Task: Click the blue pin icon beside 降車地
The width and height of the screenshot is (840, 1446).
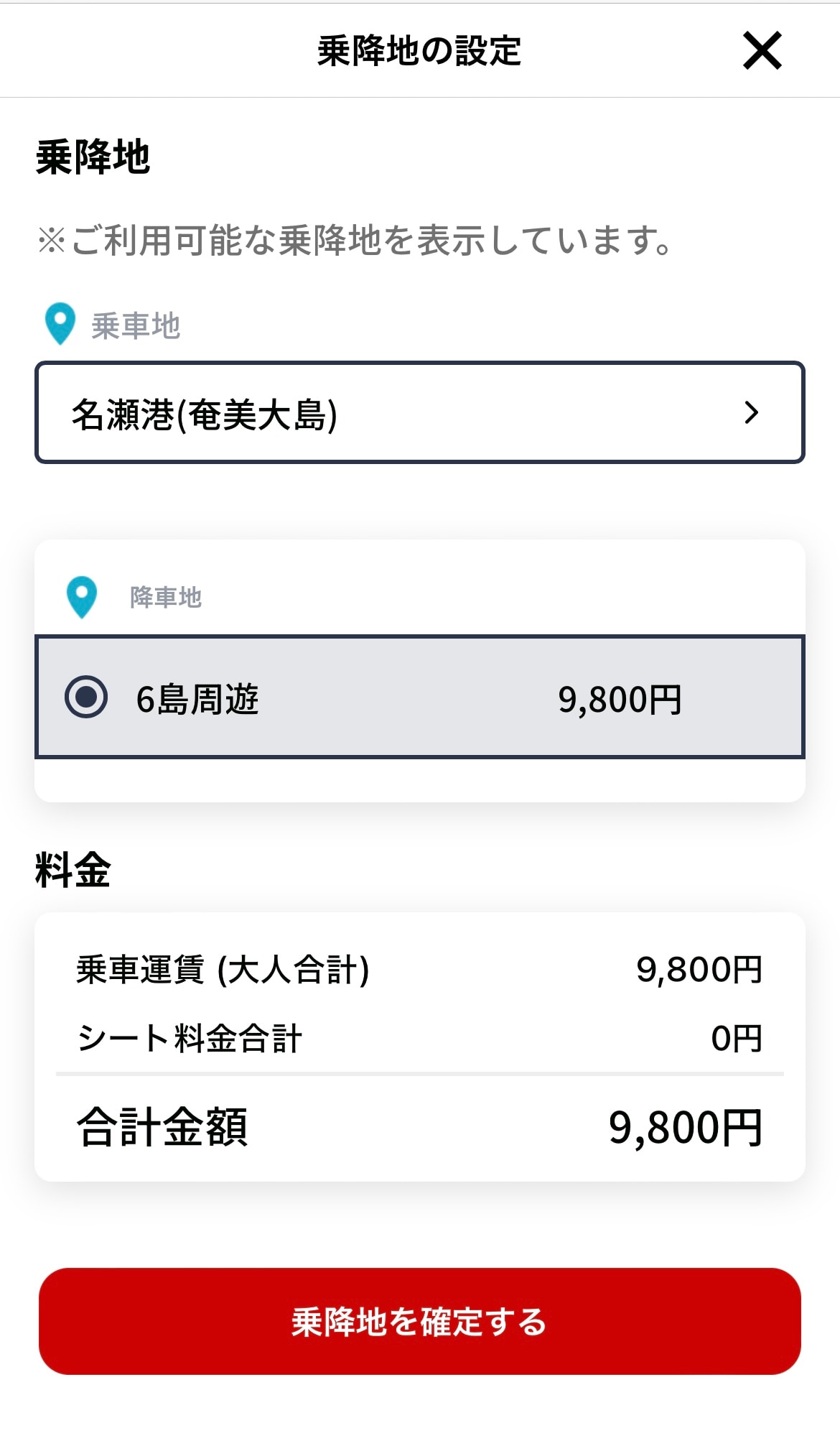Action: [82, 596]
